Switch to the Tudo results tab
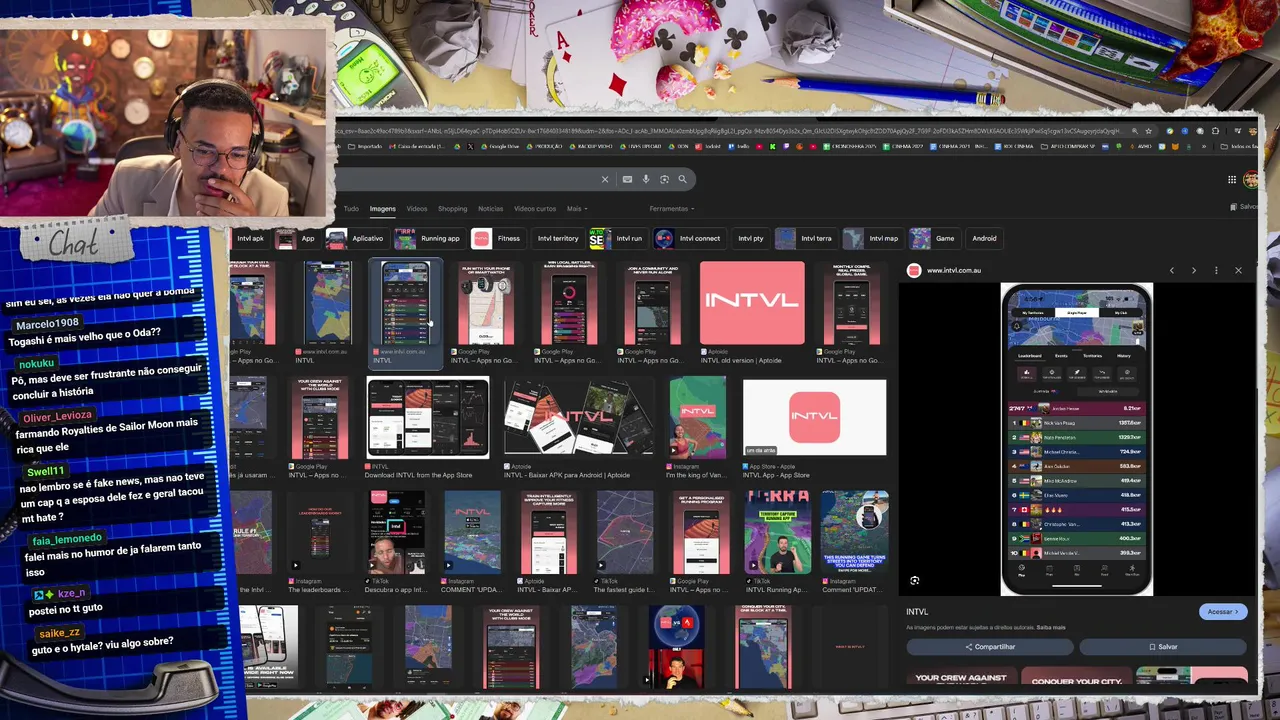 click(351, 209)
